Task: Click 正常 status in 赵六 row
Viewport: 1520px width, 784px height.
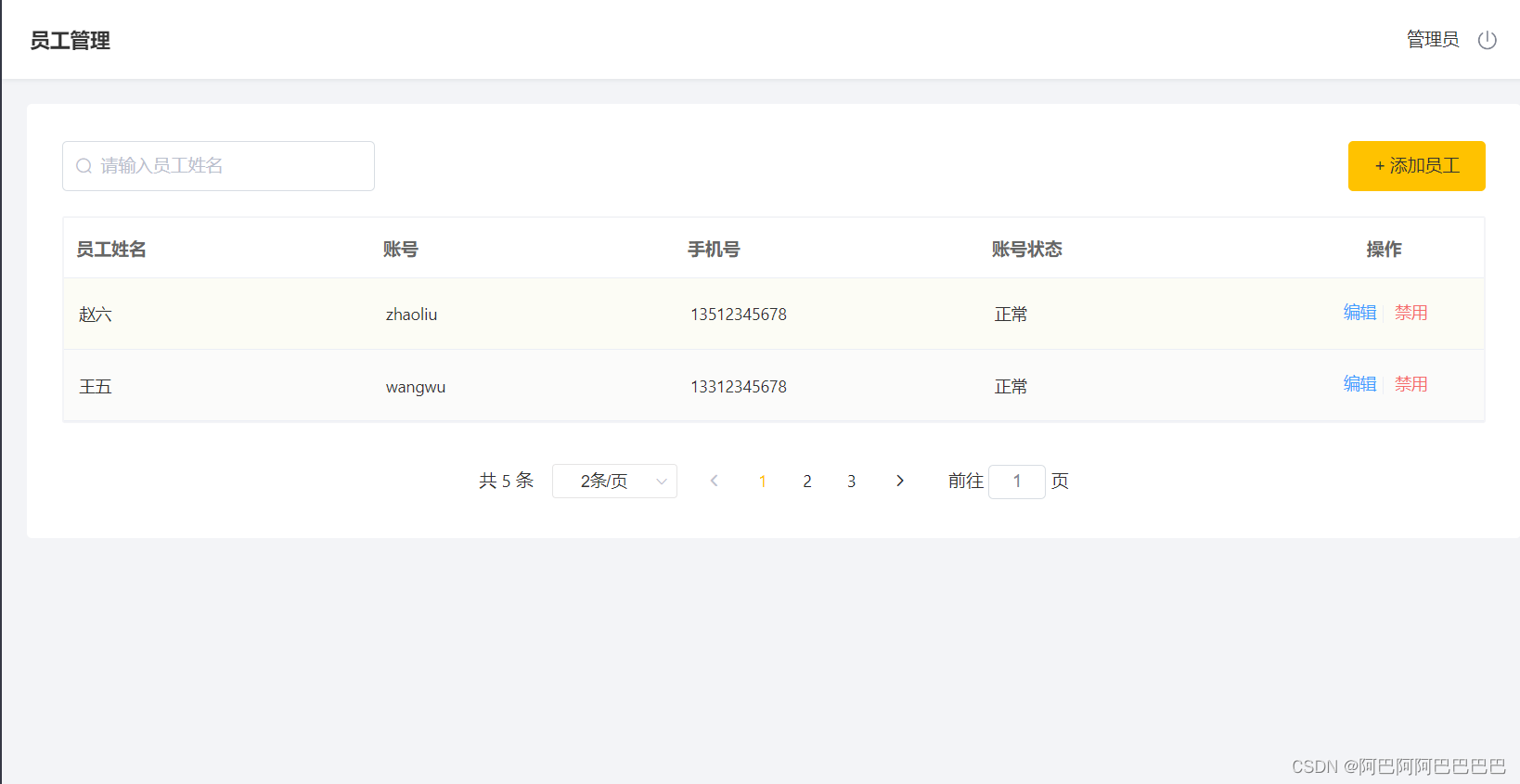Action: pyautogui.click(x=1011, y=315)
